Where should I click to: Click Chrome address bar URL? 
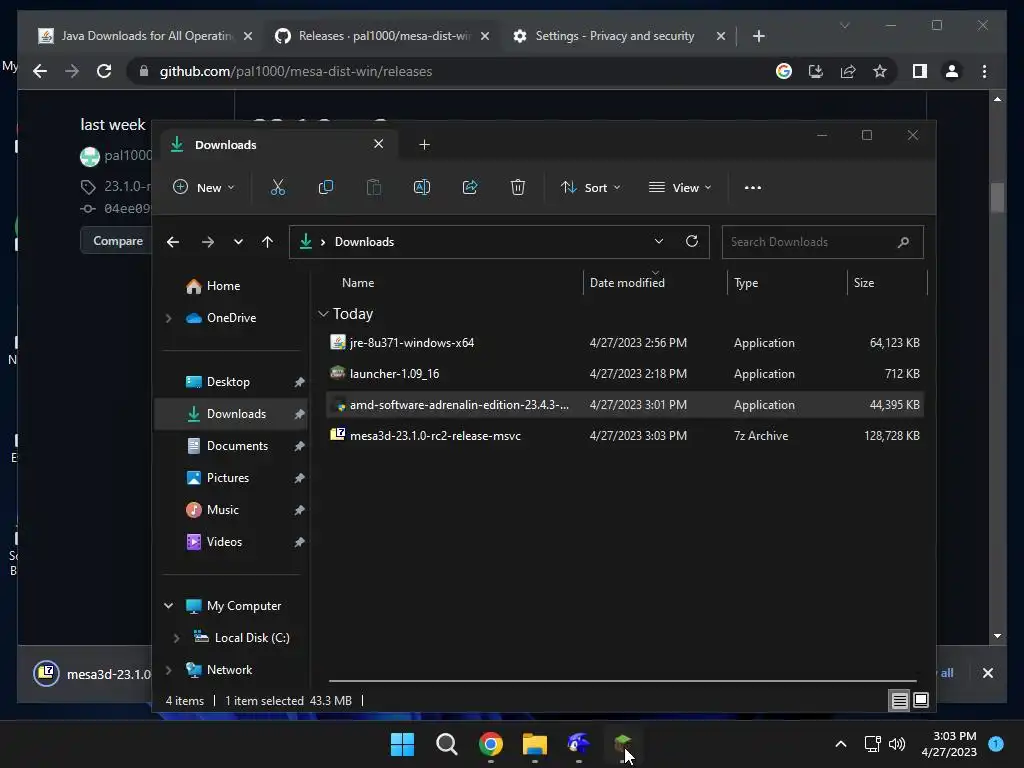[x=296, y=71]
